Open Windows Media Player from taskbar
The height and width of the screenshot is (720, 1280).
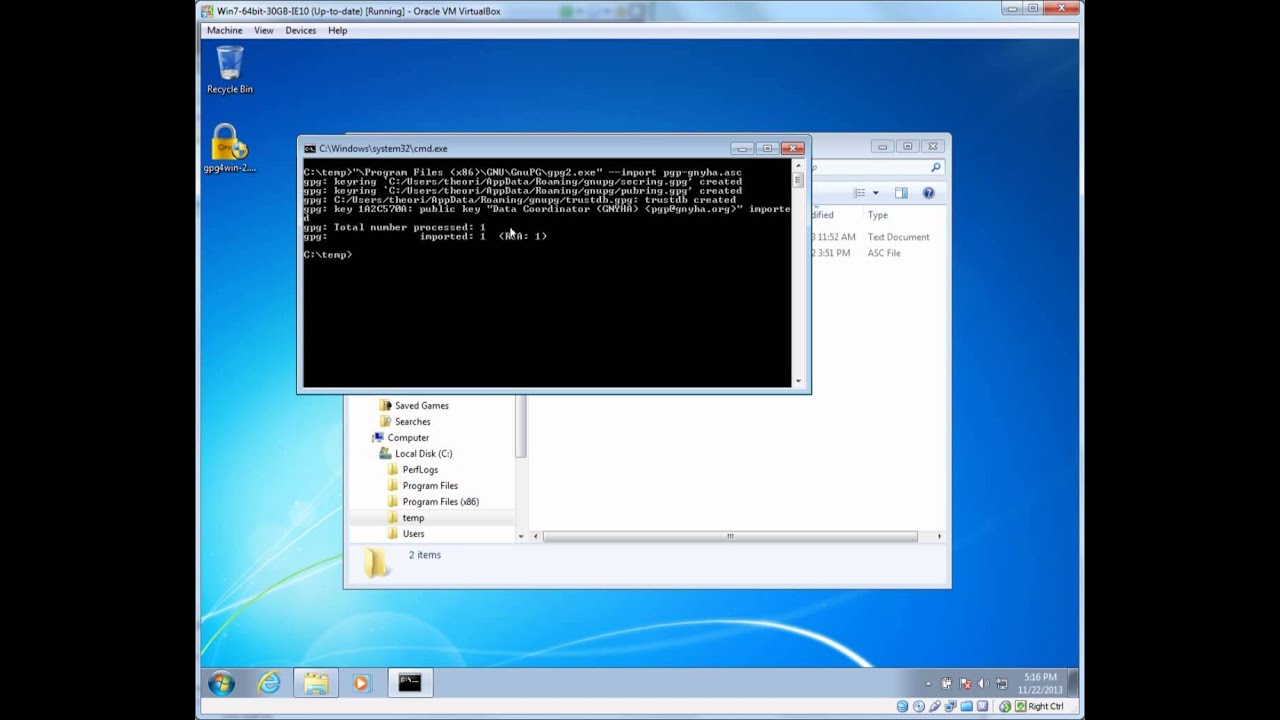click(x=361, y=683)
